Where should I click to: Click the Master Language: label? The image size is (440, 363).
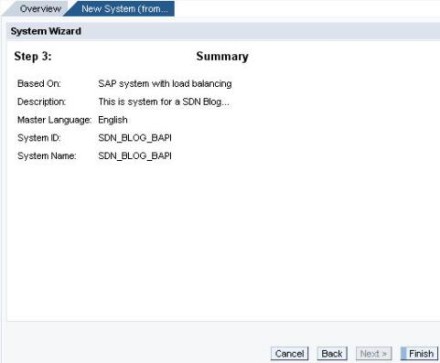click(x=54, y=120)
